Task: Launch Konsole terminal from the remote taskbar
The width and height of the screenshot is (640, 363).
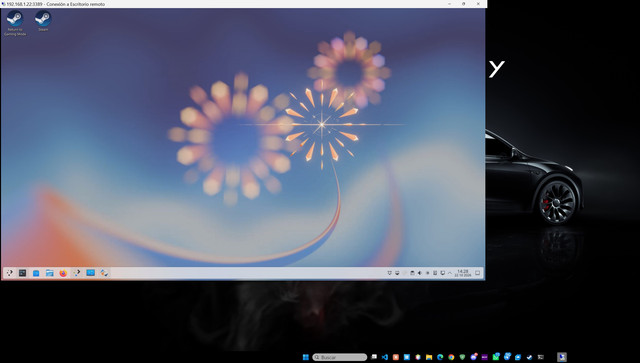Action: click(22, 273)
